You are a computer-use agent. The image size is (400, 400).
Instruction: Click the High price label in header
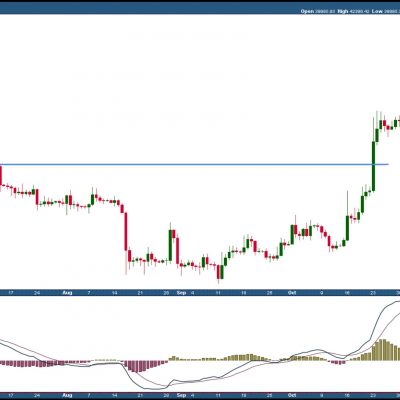343,11
